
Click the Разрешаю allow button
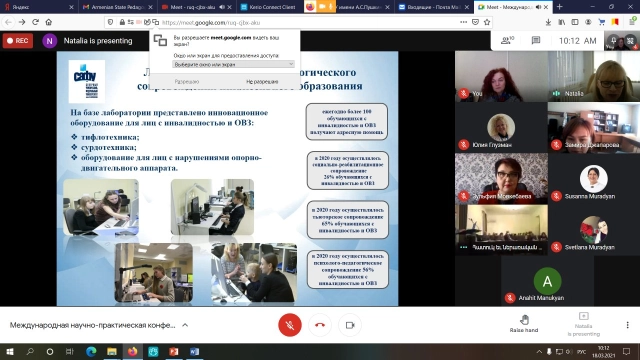pyautogui.click(x=187, y=82)
